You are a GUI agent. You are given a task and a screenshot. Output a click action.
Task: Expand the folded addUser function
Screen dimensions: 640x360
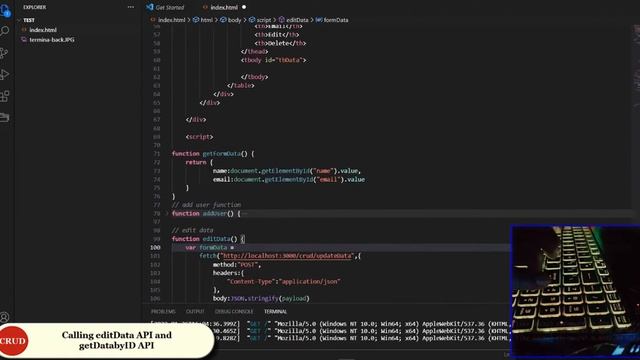coord(167,213)
